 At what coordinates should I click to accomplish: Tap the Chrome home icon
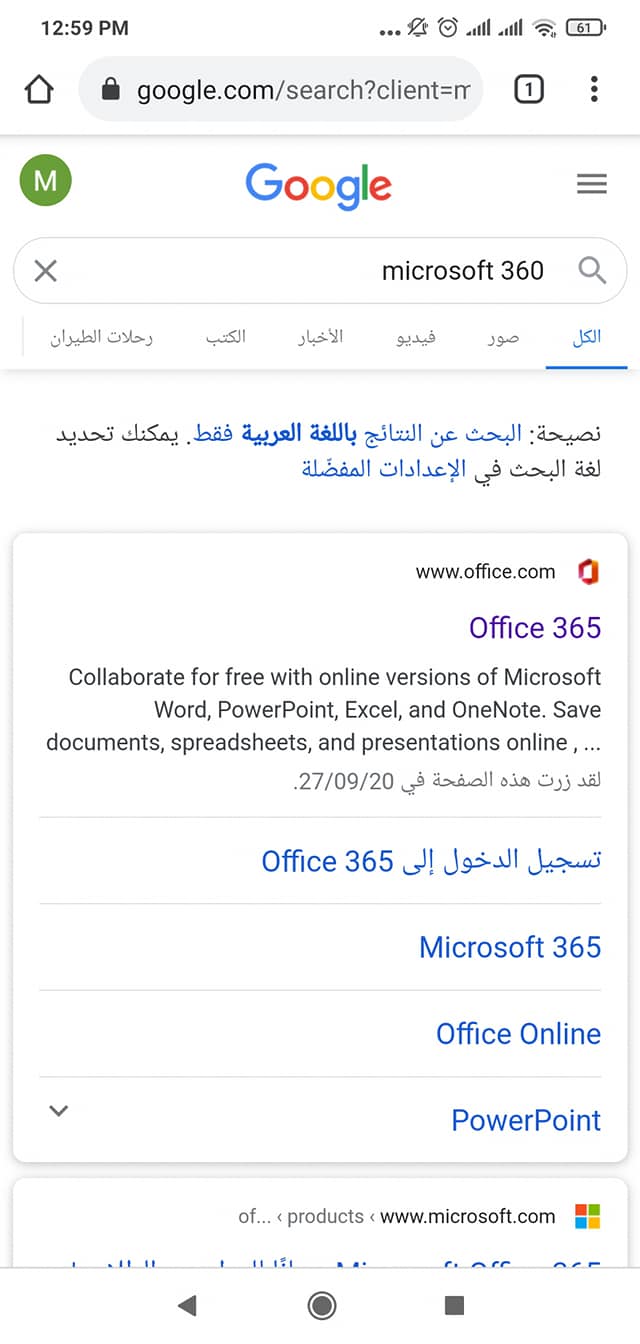coord(38,90)
